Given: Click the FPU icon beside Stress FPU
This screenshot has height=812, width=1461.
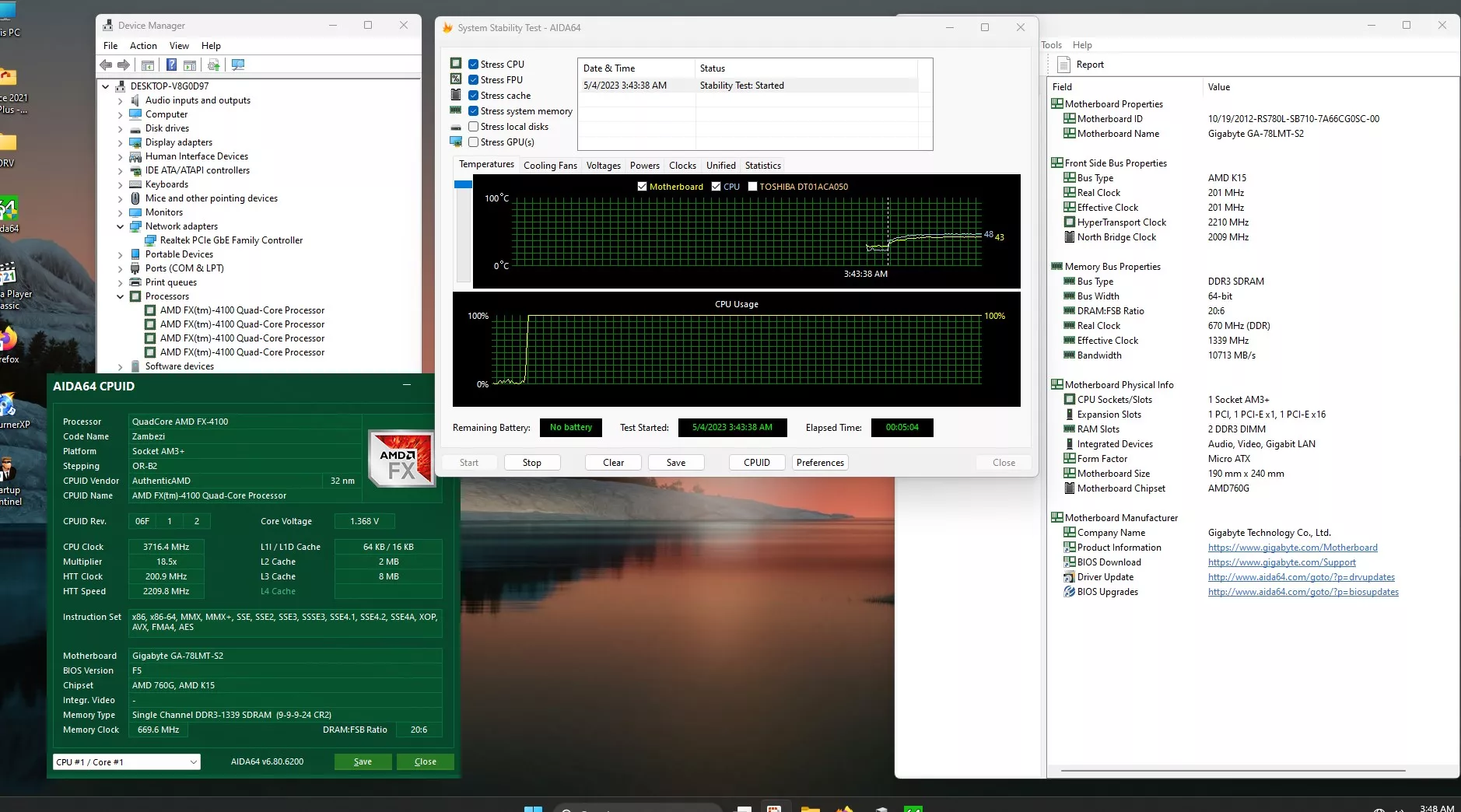Looking at the screenshot, I should click(x=456, y=79).
